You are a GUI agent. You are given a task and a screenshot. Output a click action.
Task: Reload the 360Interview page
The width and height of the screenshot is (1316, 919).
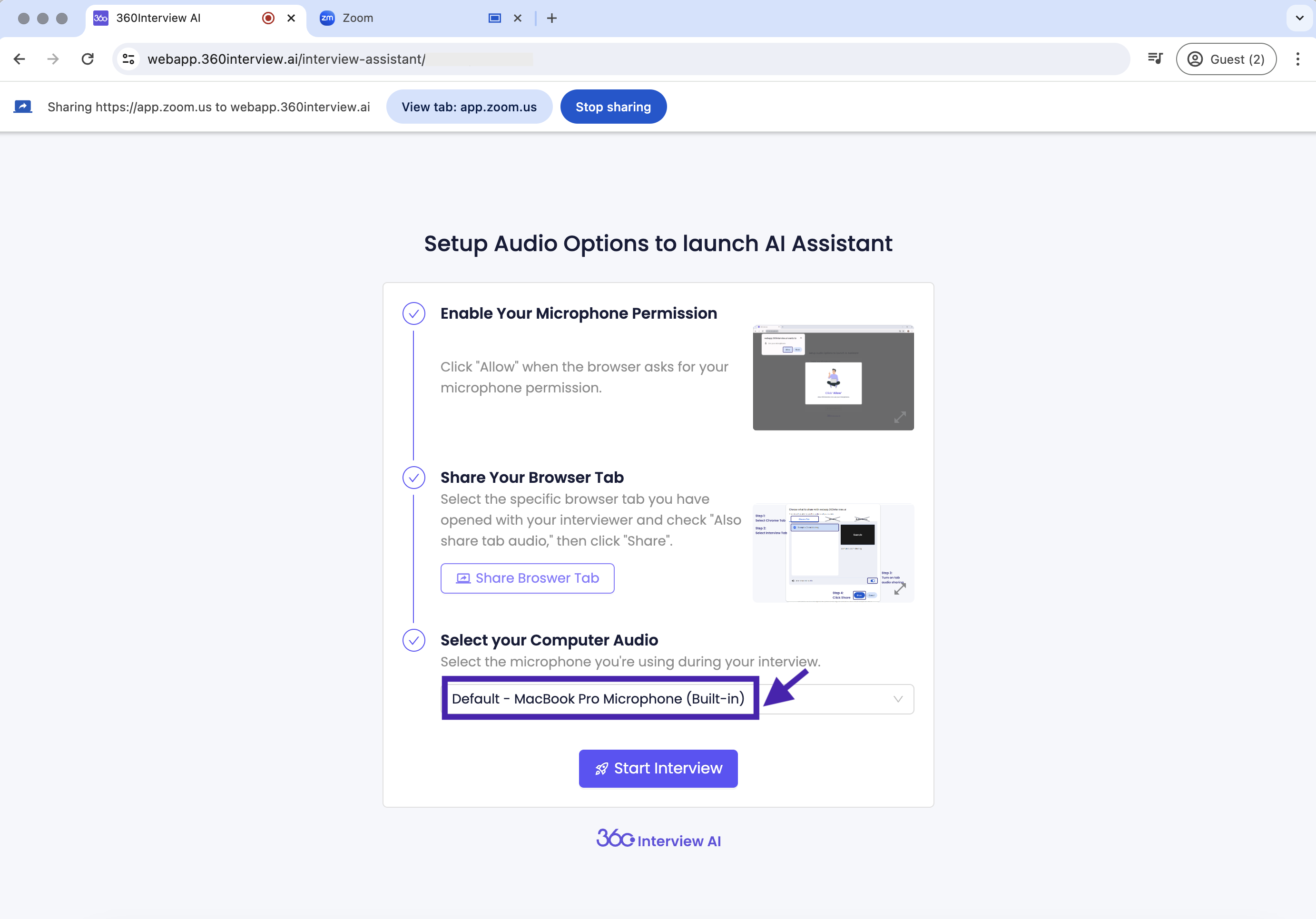[x=87, y=59]
